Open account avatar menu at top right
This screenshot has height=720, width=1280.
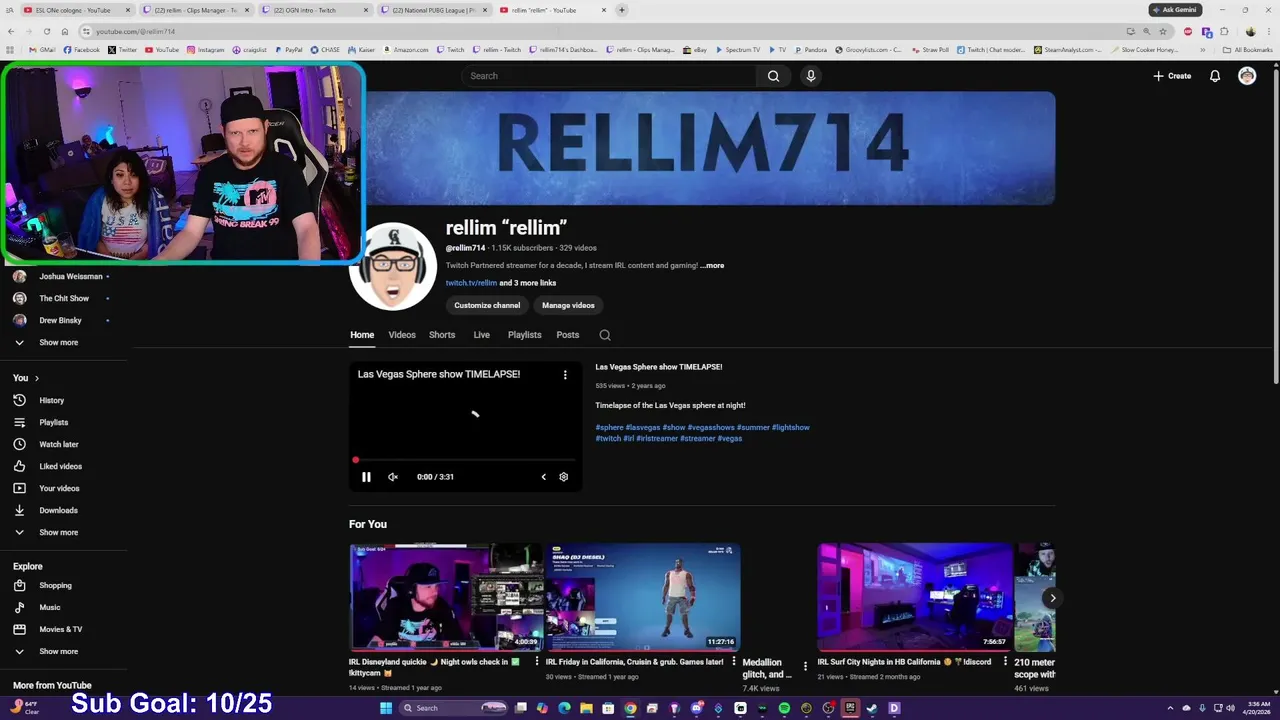[1247, 76]
